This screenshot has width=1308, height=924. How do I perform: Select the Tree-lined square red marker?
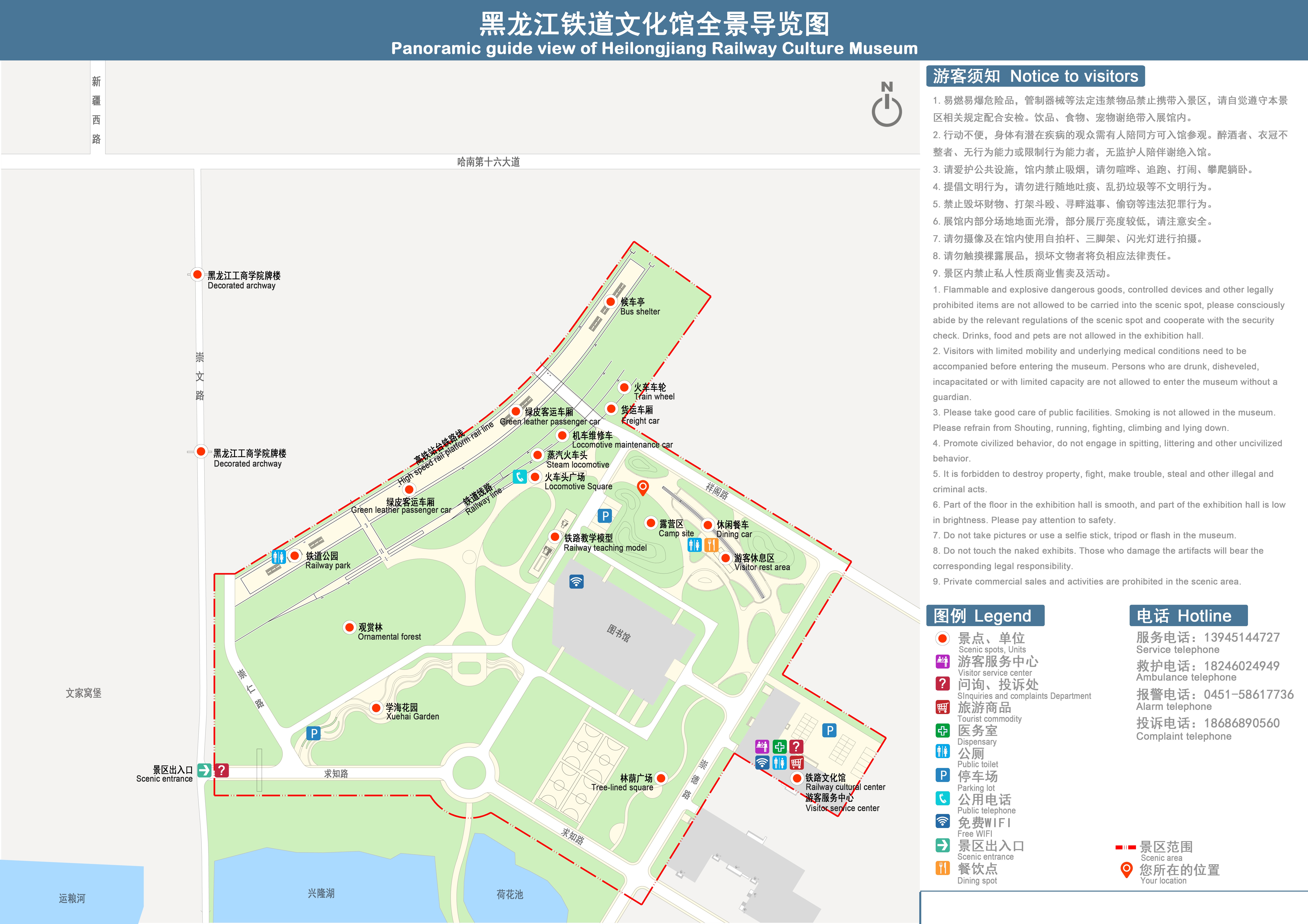coord(661,778)
